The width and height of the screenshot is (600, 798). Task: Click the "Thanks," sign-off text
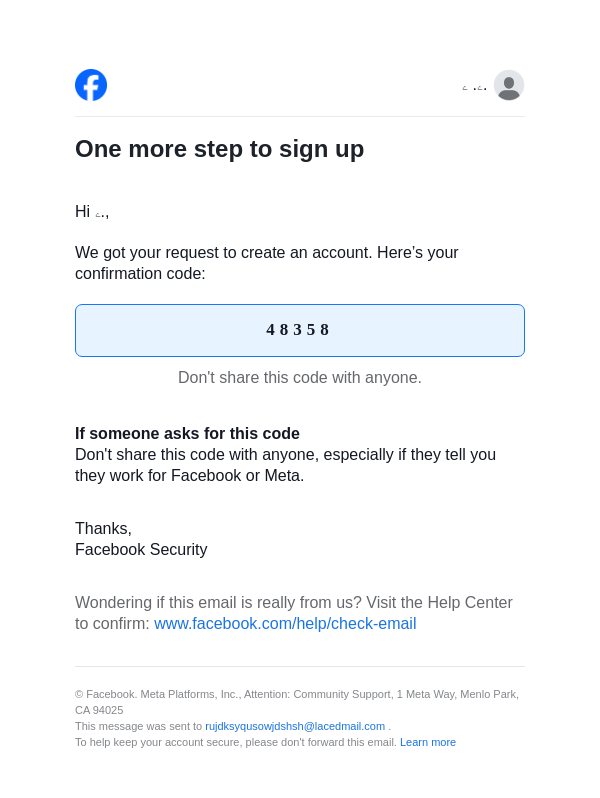point(103,529)
